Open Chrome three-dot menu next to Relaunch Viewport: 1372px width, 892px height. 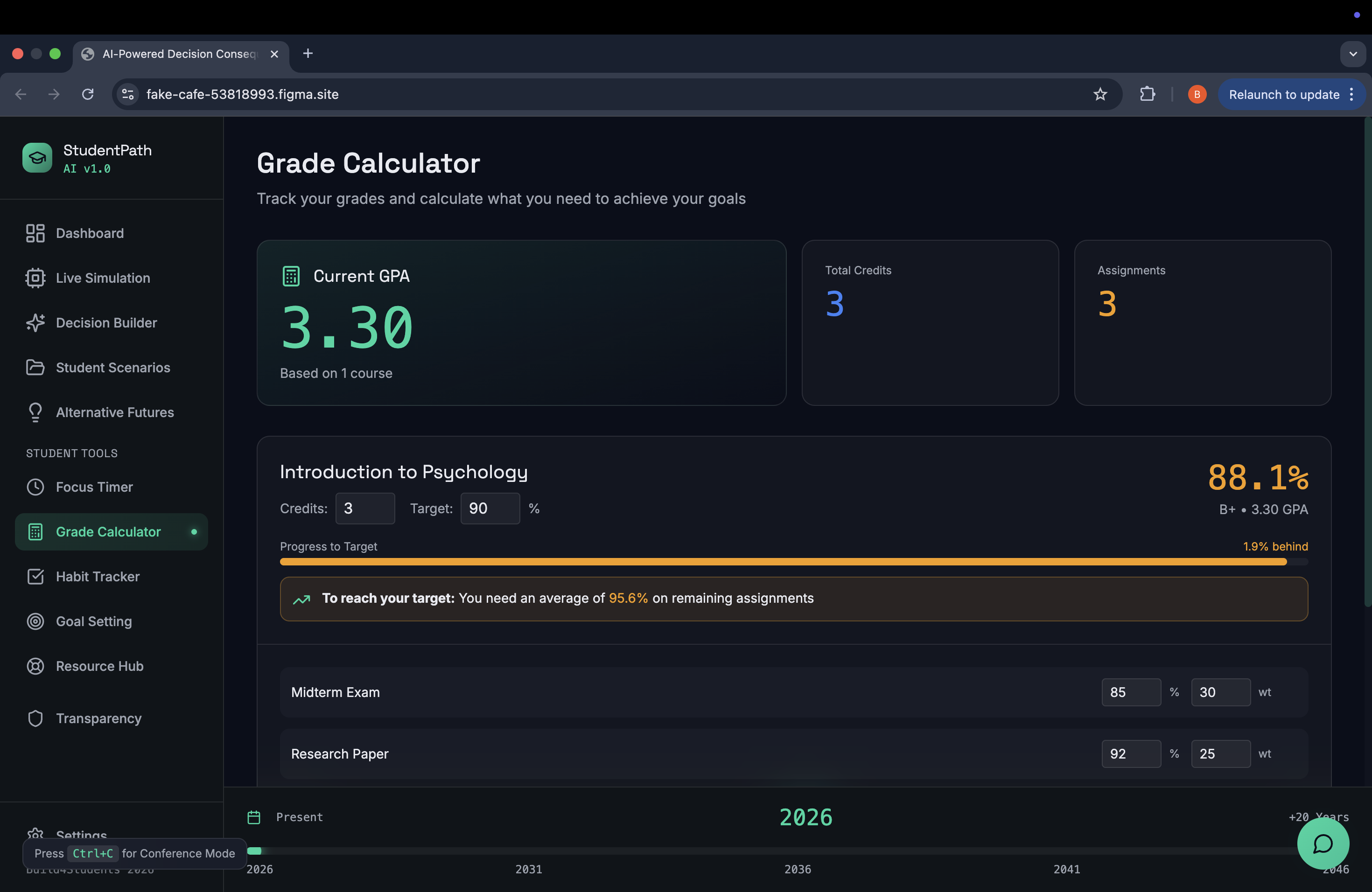[x=1352, y=95]
